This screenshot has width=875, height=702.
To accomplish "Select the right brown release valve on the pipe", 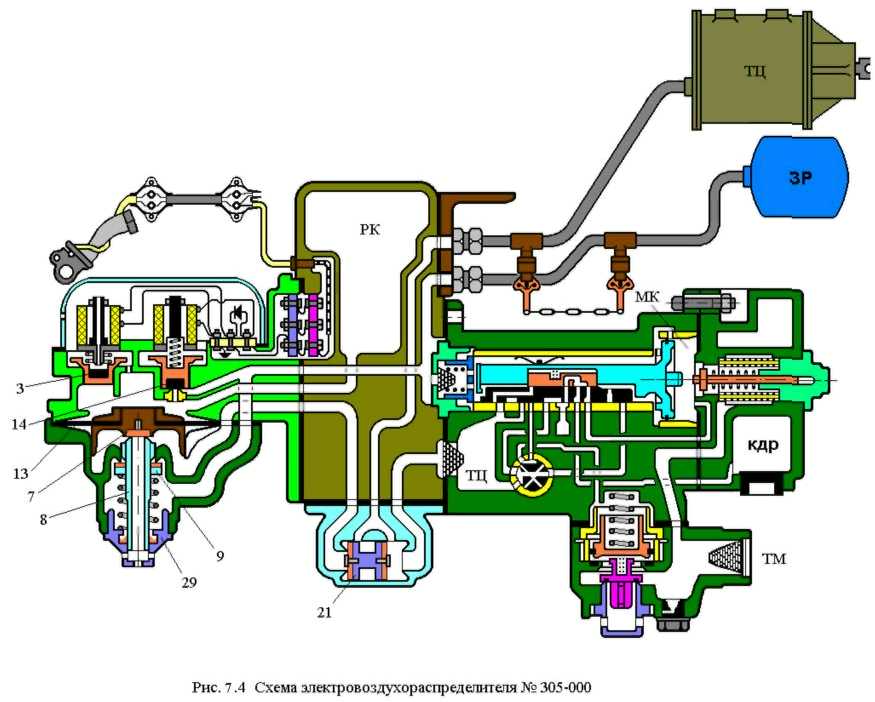I will [621, 267].
